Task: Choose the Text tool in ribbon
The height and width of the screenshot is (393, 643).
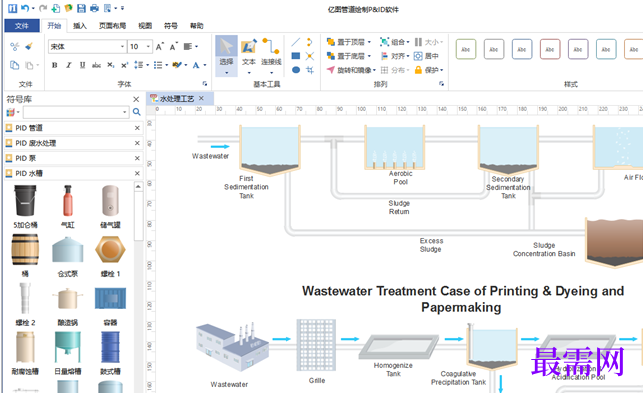Action: [x=249, y=55]
